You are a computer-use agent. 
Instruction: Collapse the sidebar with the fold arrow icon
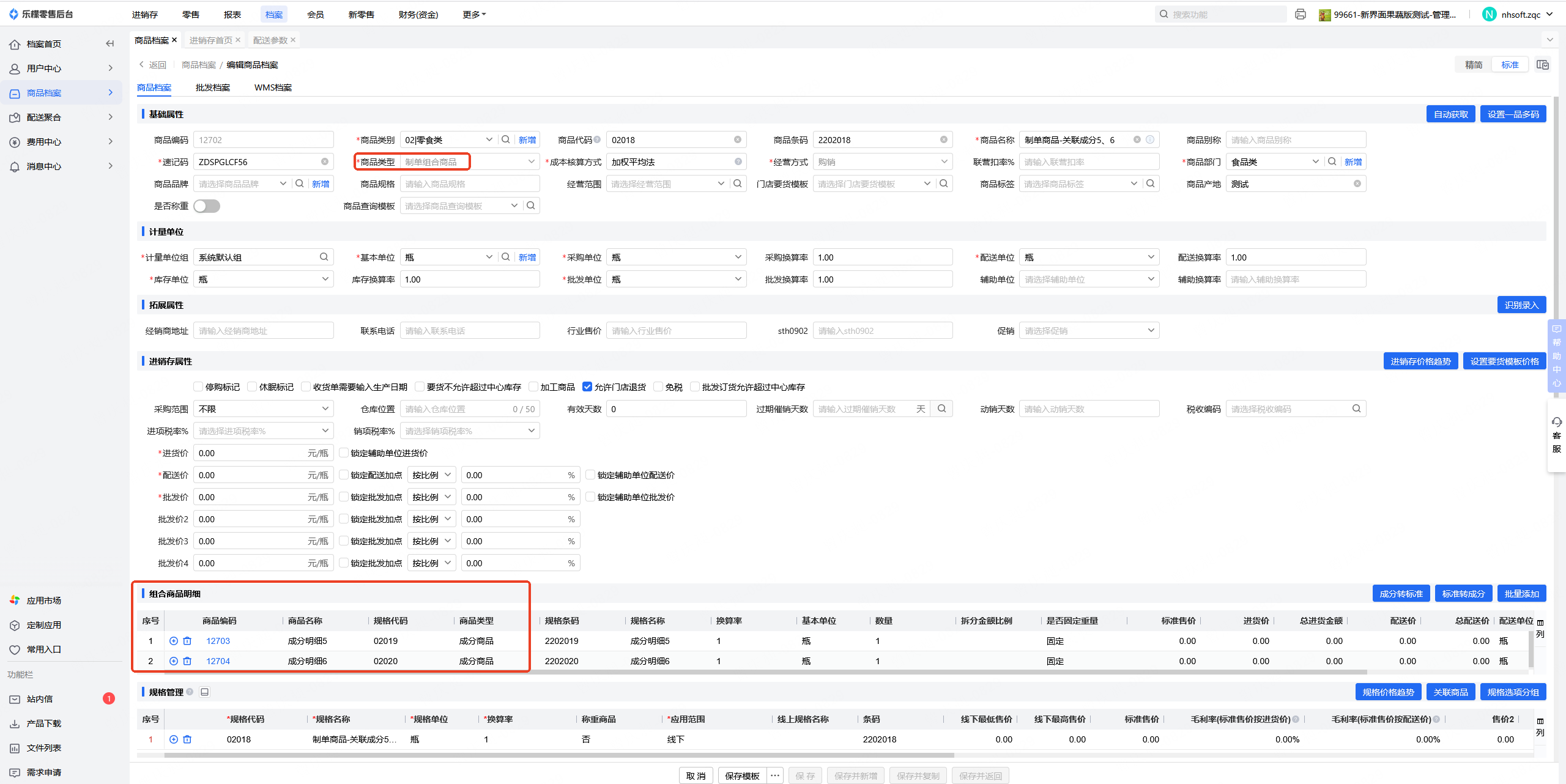tap(110, 43)
